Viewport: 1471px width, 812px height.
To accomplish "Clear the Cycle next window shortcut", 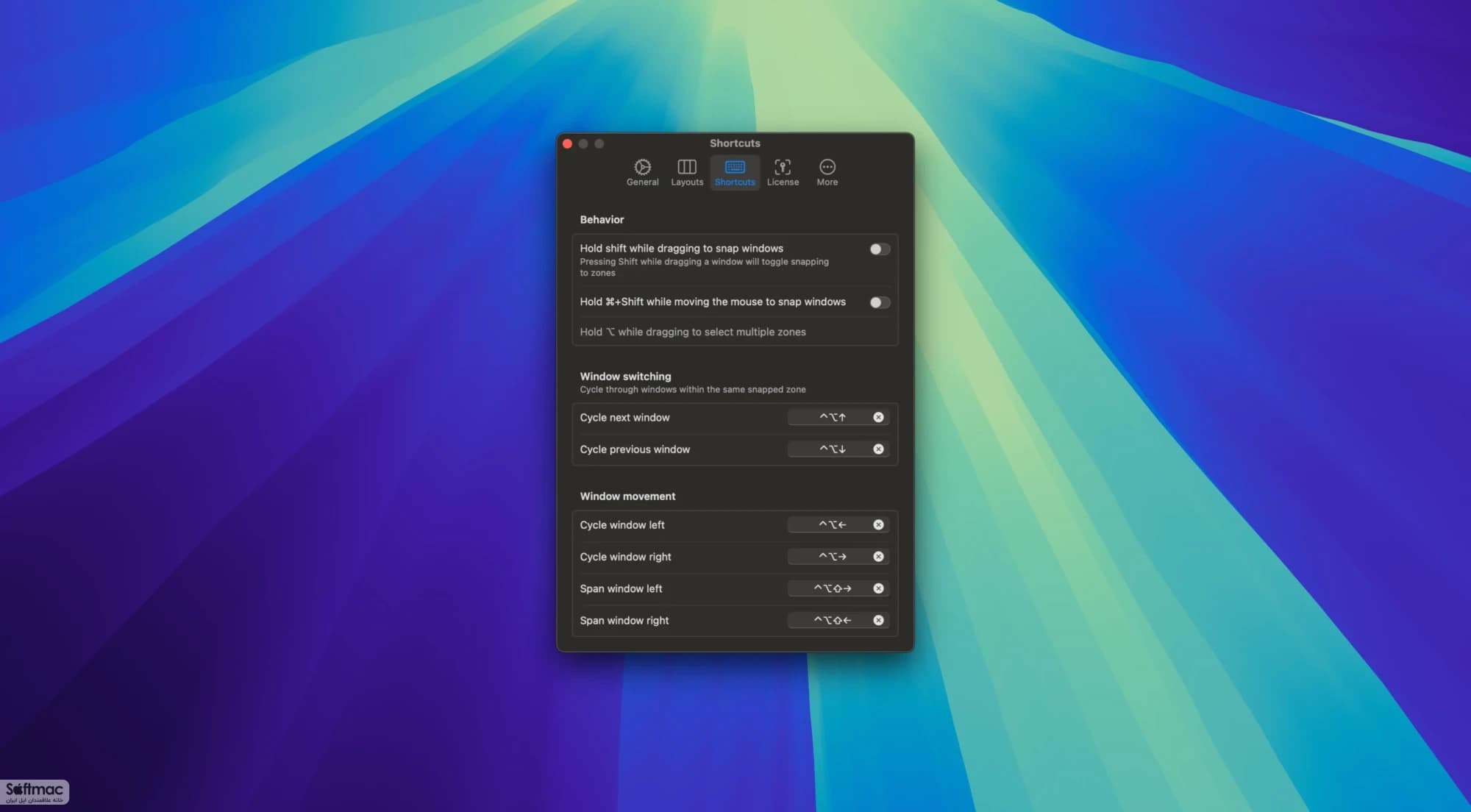I will 878,417.
